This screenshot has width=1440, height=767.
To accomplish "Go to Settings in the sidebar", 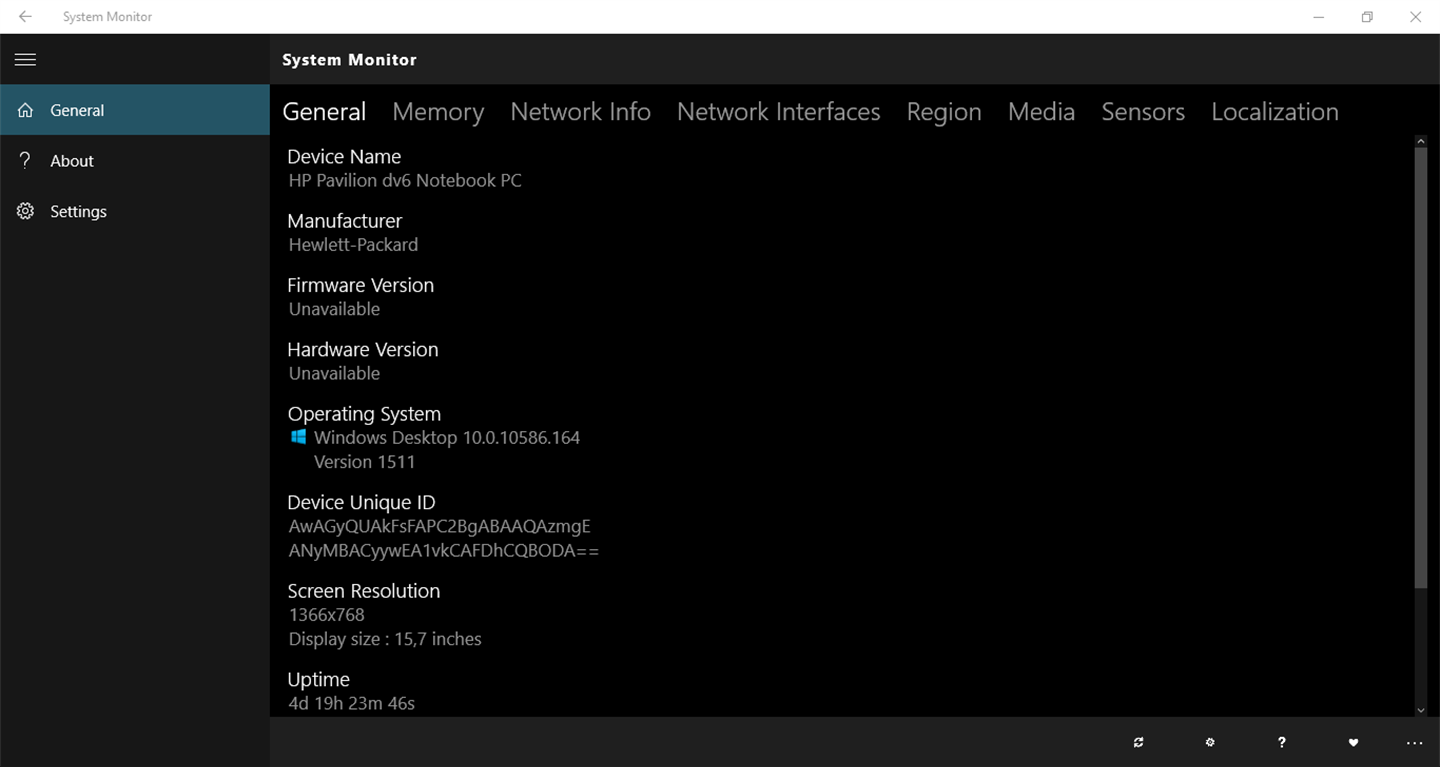I will pos(78,212).
